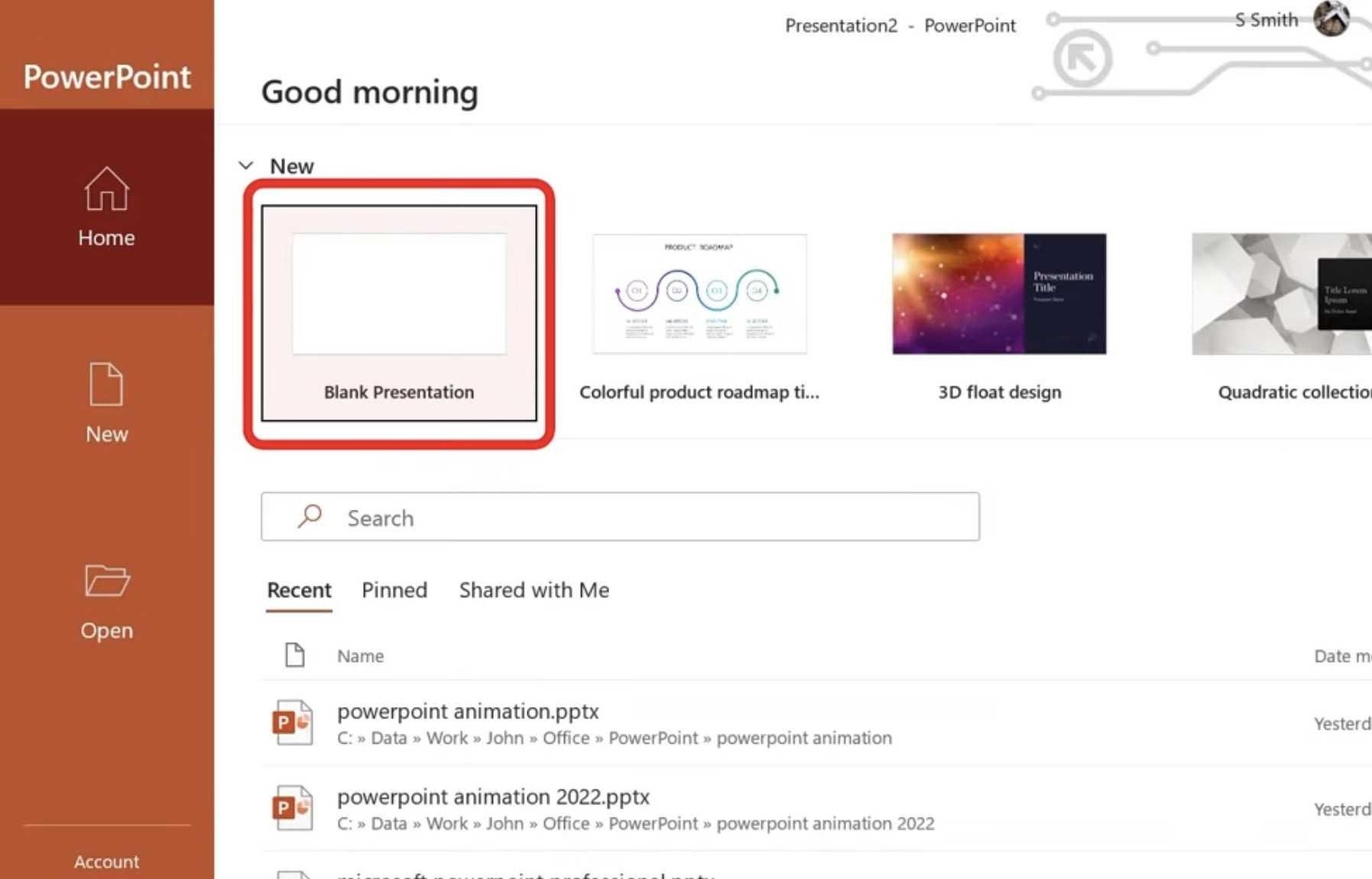The width and height of the screenshot is (1372, 879).
Task: Click the S Smith account name
Action: click(1267, 20)
